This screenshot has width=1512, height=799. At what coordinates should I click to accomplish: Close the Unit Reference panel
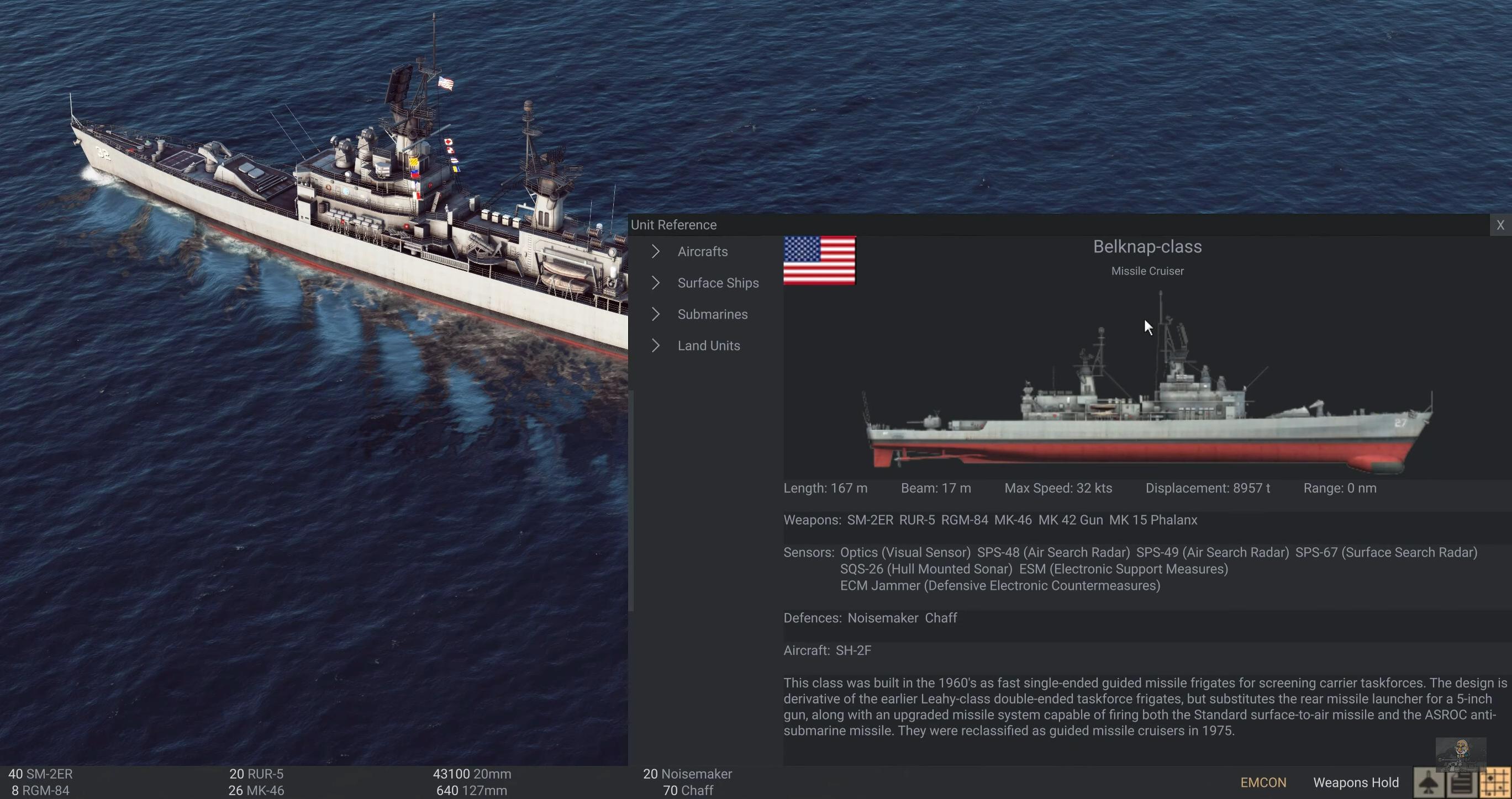1500,225
